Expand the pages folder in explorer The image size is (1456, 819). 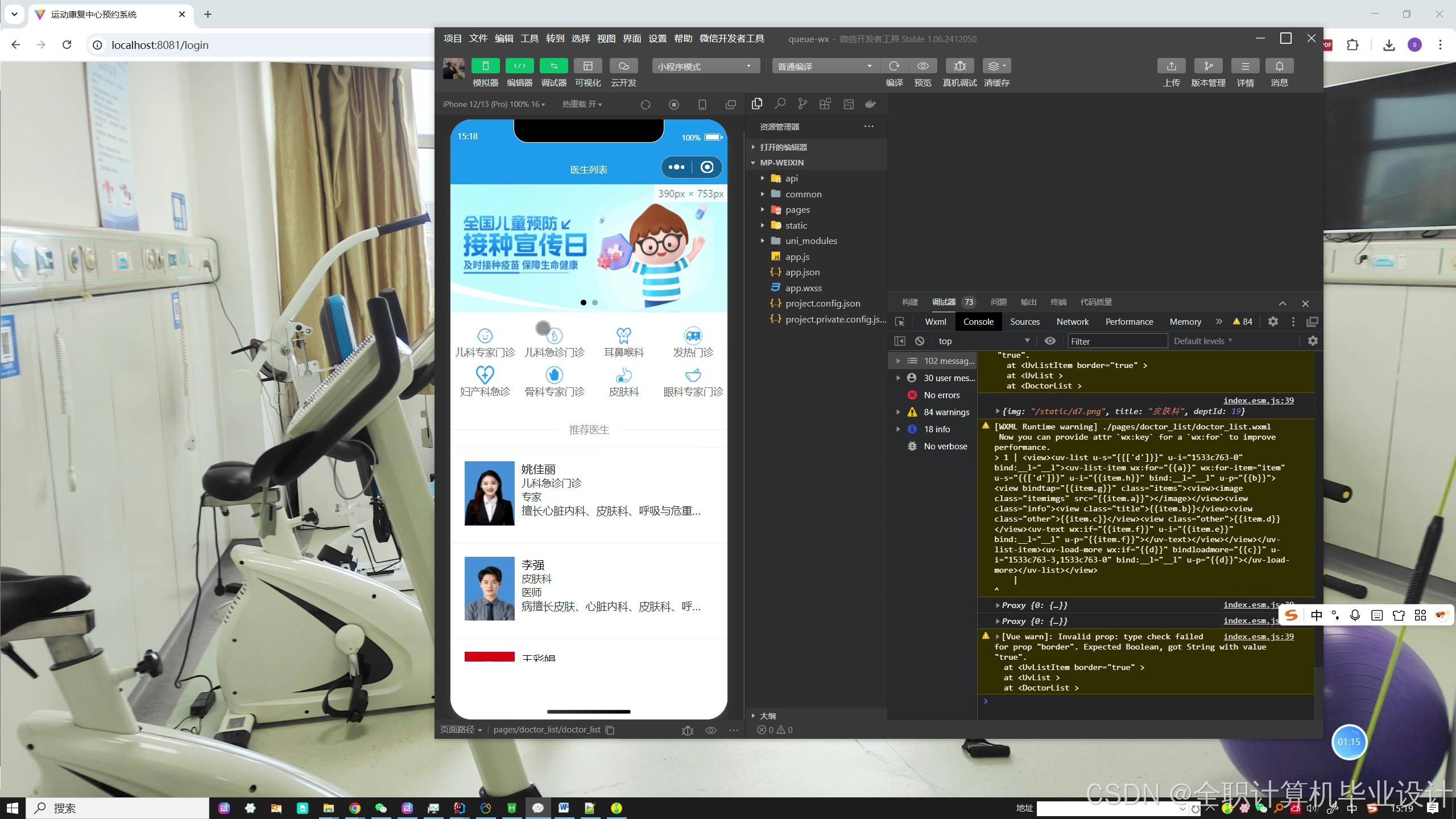(797, 210)
